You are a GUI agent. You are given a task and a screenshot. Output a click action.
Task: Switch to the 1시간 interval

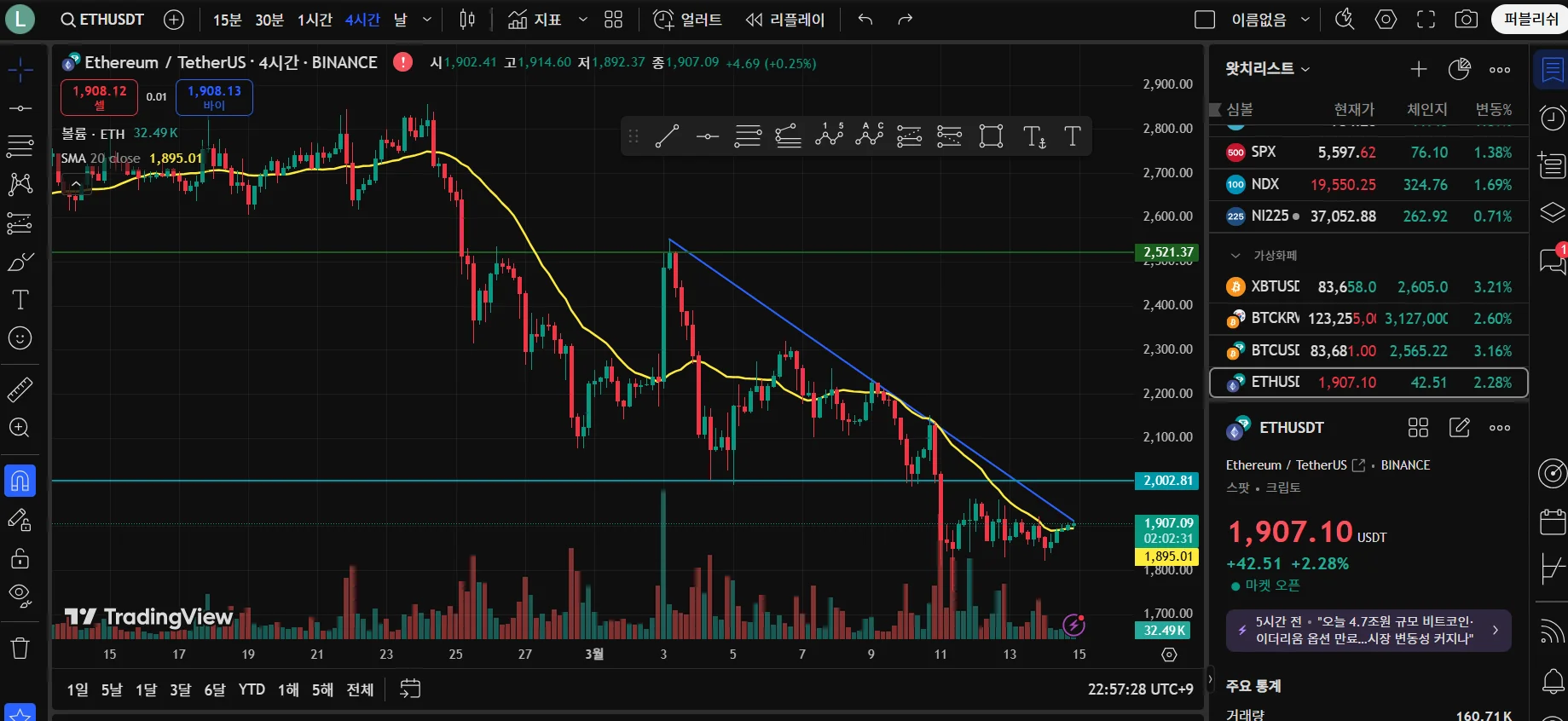point(315,20)
